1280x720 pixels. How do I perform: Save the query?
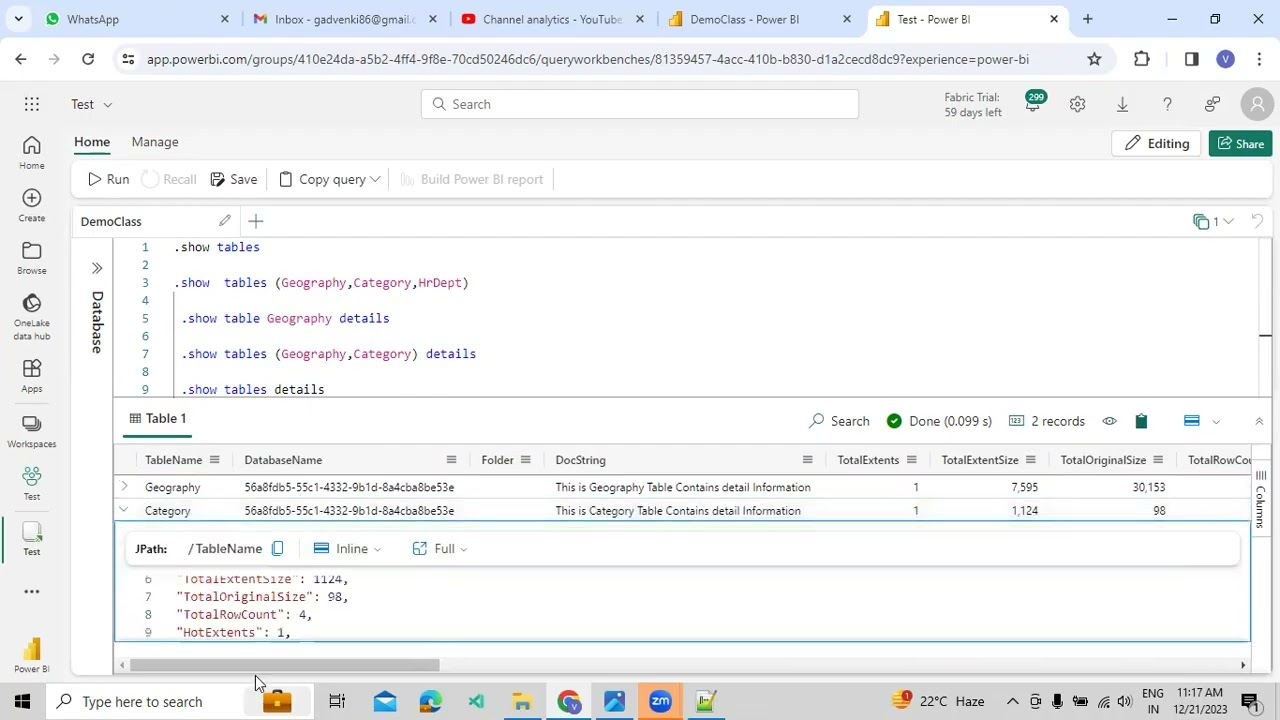(x=234, y=180)
